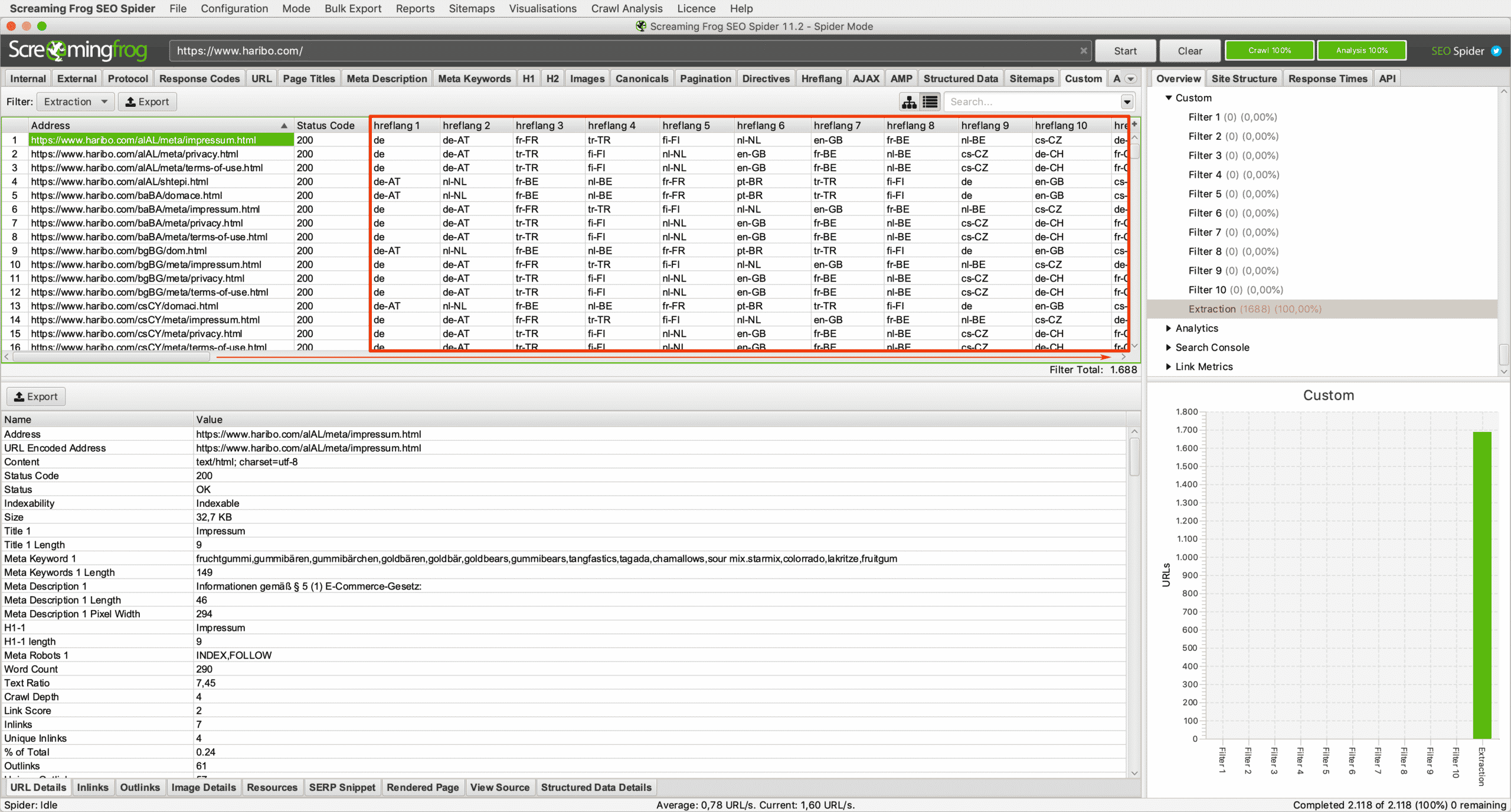Open the File menu

pyautogui.click(x=178, y=8)
